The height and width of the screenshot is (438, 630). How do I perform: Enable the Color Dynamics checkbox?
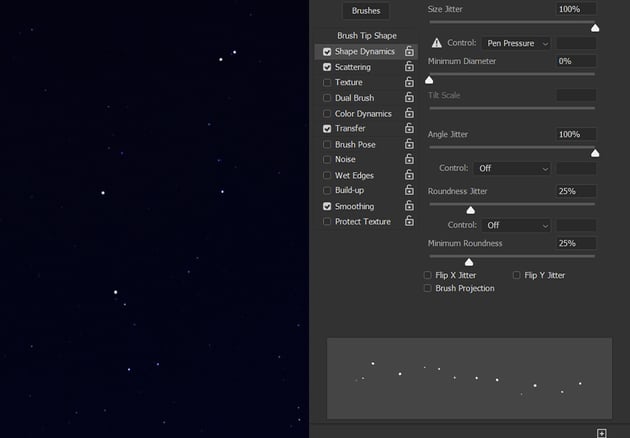point(327,114)
